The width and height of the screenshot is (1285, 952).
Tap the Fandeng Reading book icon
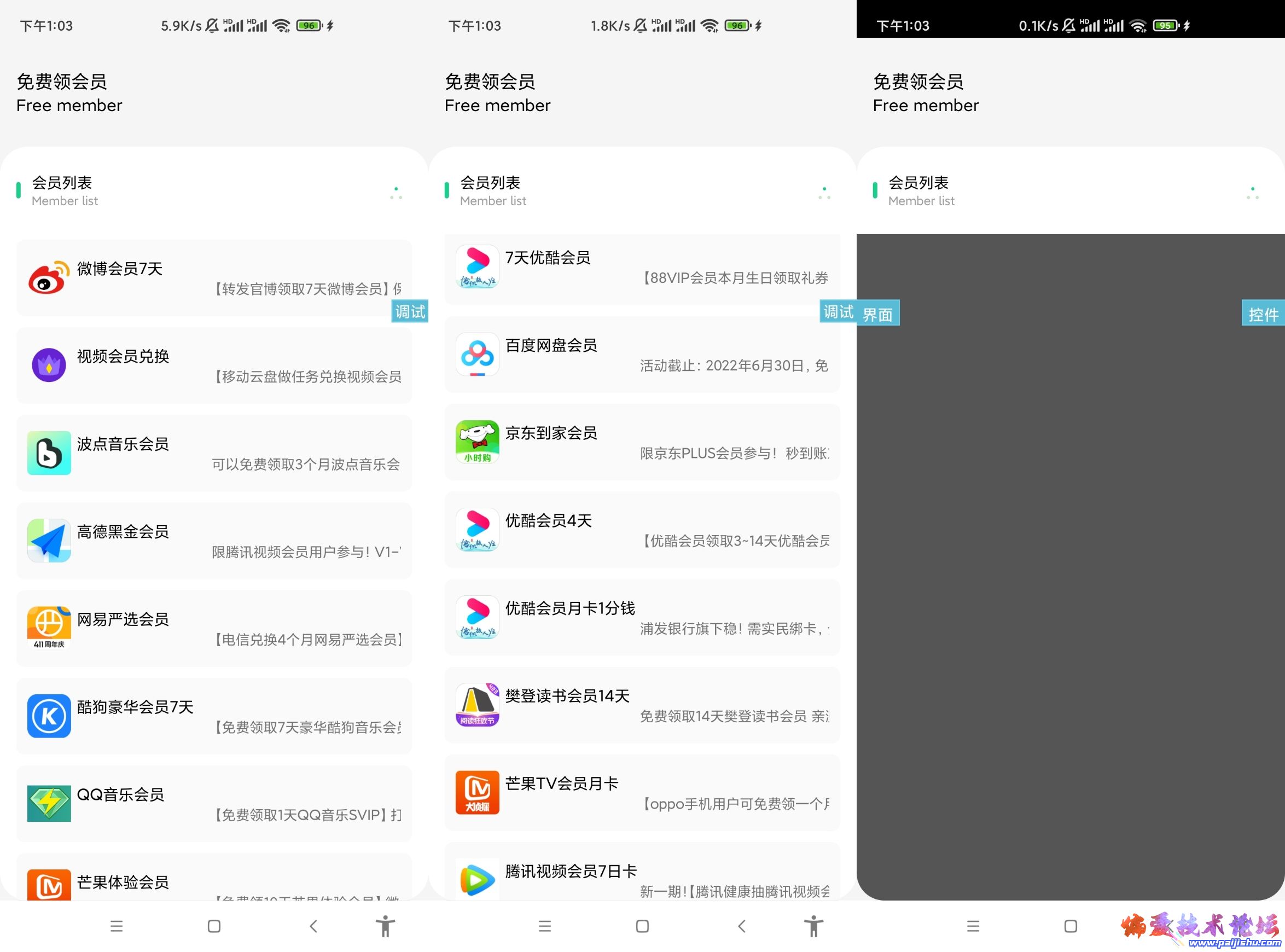pyautogui.click(x=477, y=705)
